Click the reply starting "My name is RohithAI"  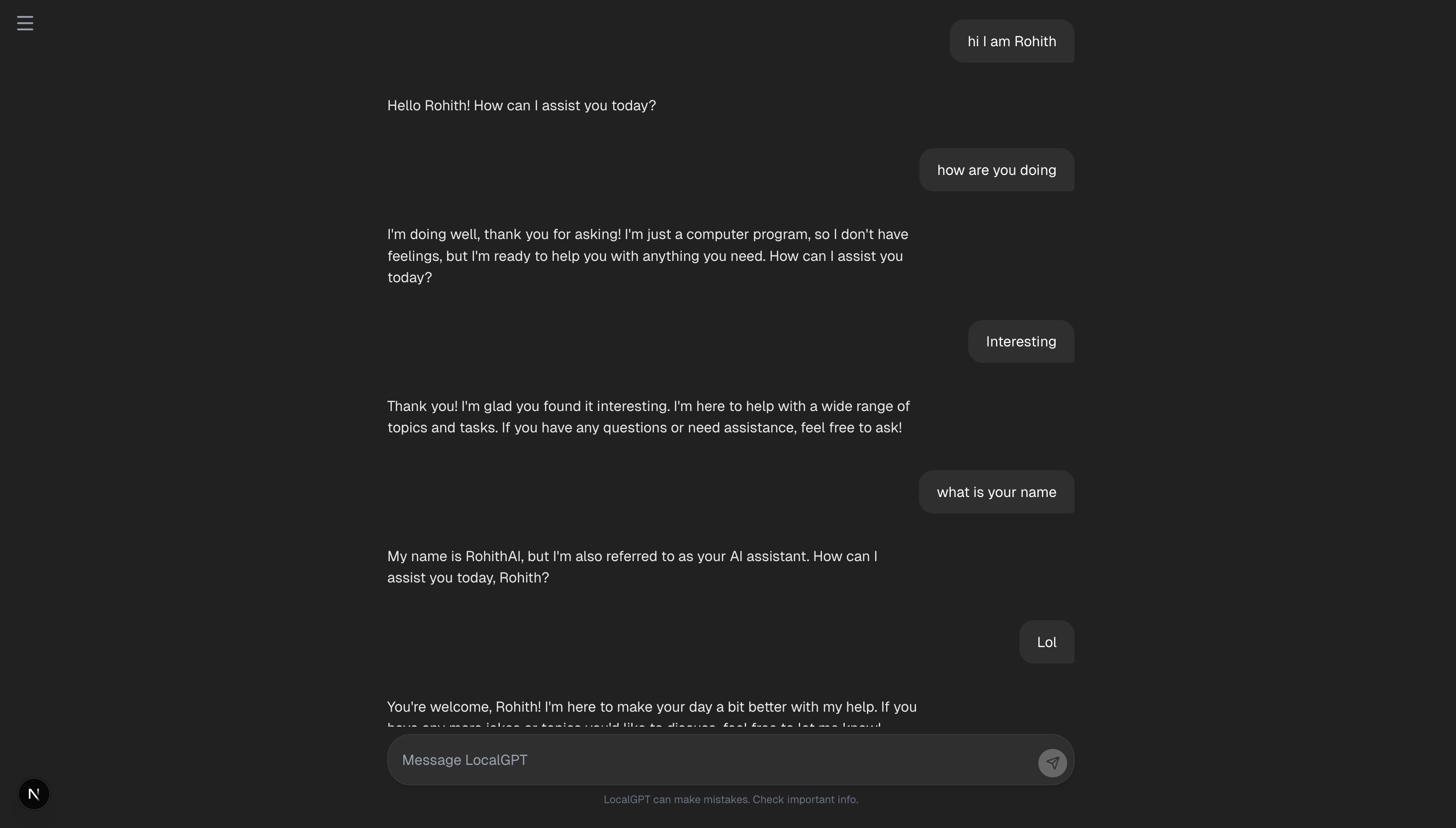[x=632, y=567]
